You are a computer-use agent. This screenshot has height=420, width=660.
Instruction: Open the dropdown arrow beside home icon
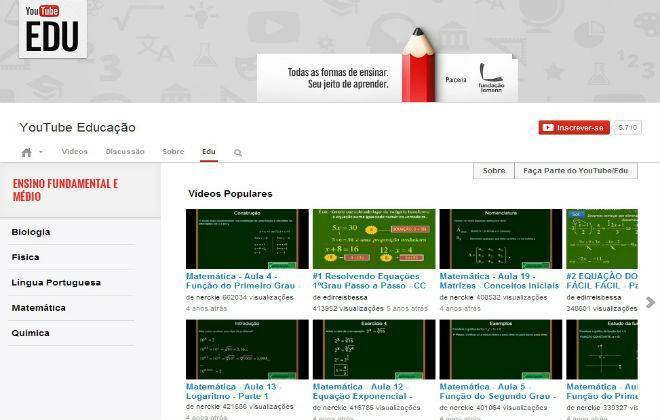tap(41, 152)
